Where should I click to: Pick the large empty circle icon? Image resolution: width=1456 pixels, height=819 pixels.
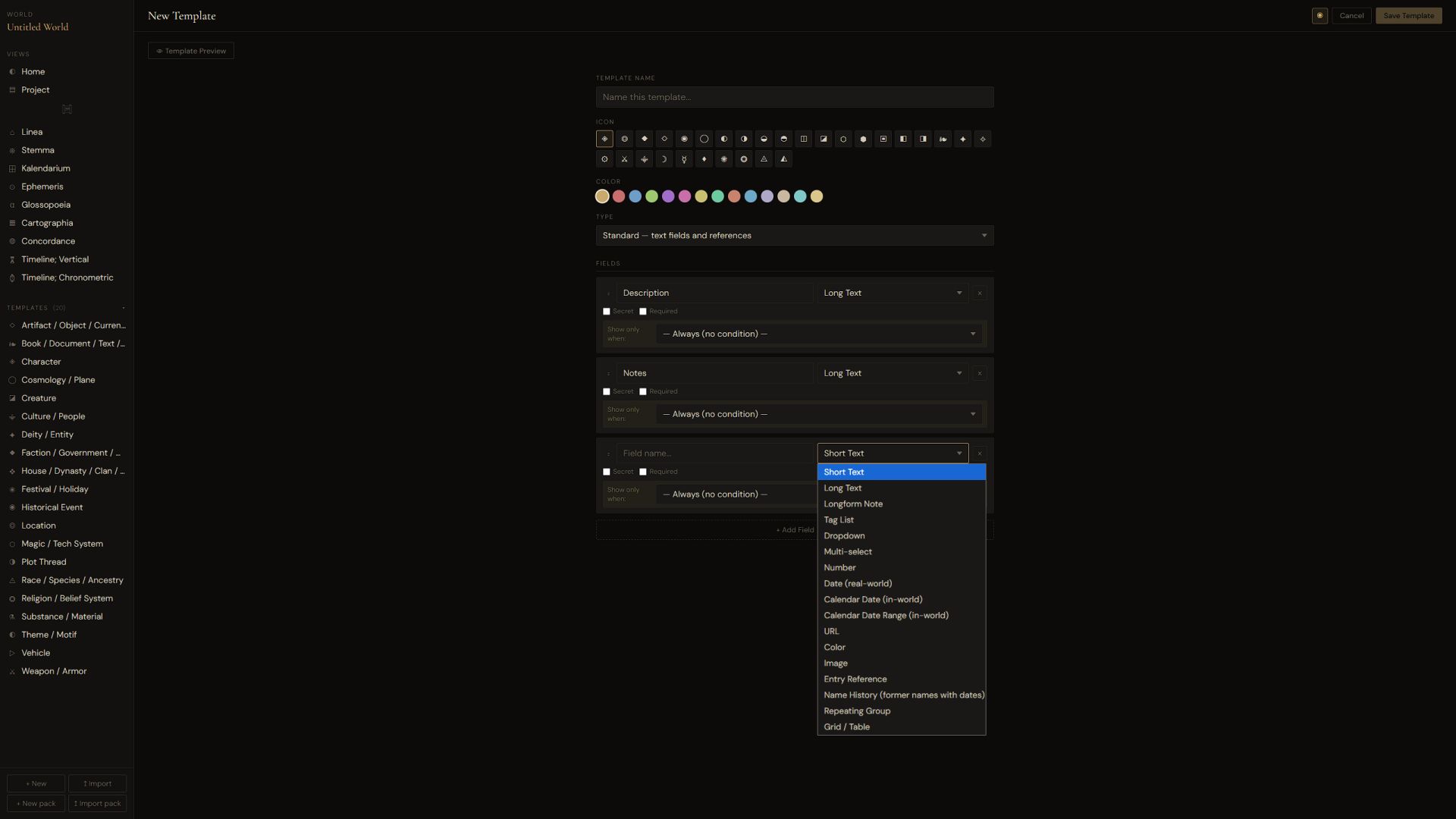click(704, 139)
